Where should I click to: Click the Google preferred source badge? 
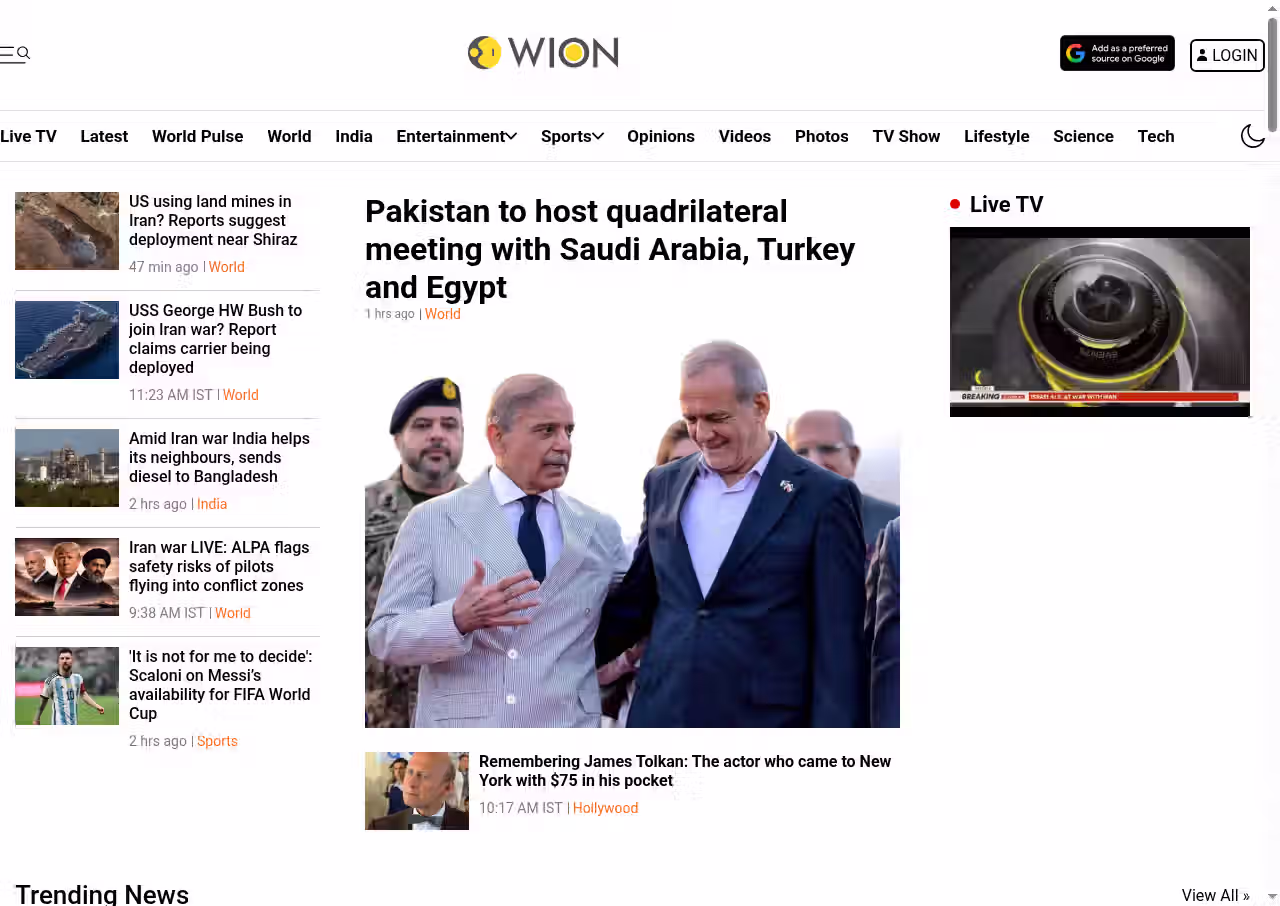(1117, 54)
